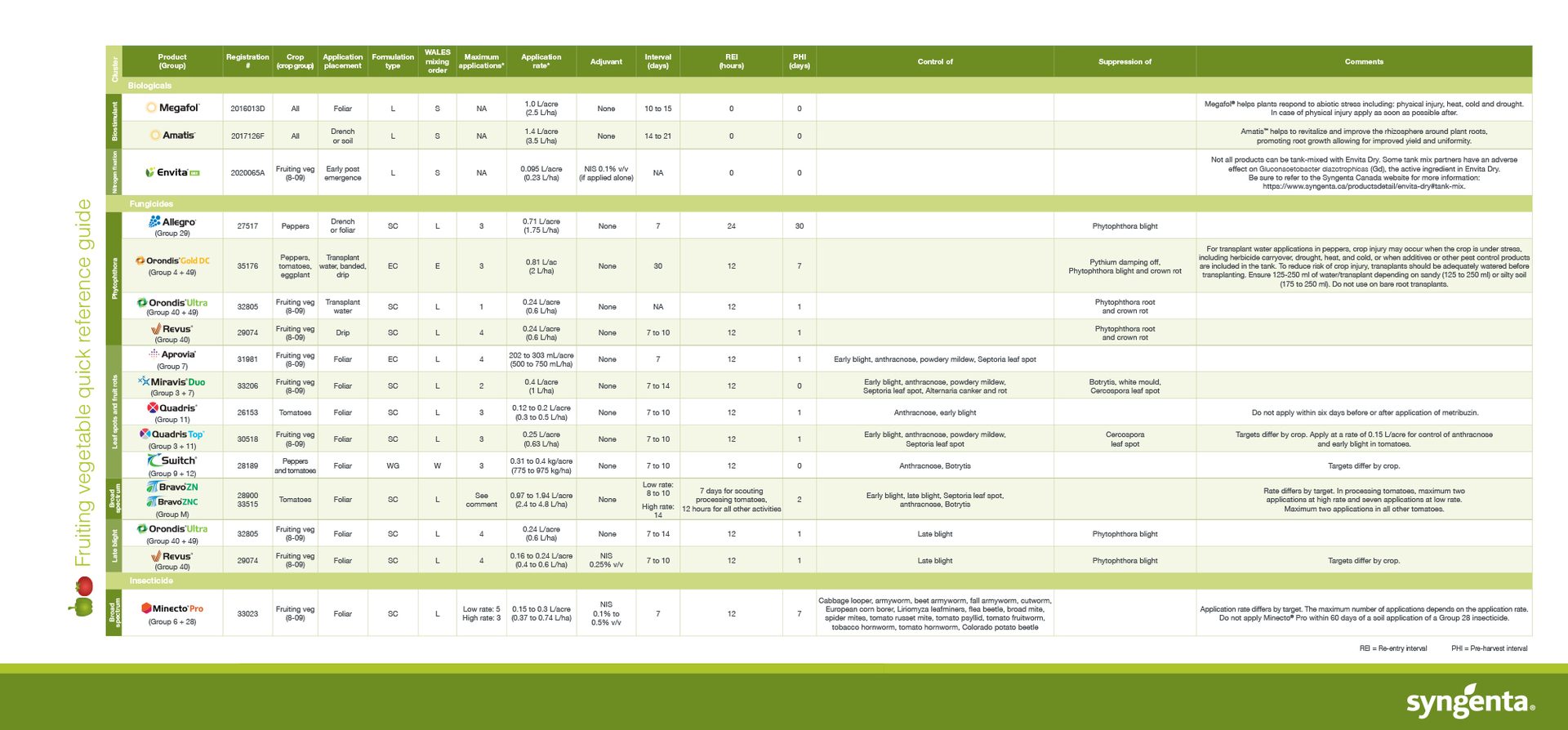The height and width of the screenshot is (730, 1568).
Task: Click the syngenta.ca Envita Dry tank-mix URL
Action: point(1364,186)
